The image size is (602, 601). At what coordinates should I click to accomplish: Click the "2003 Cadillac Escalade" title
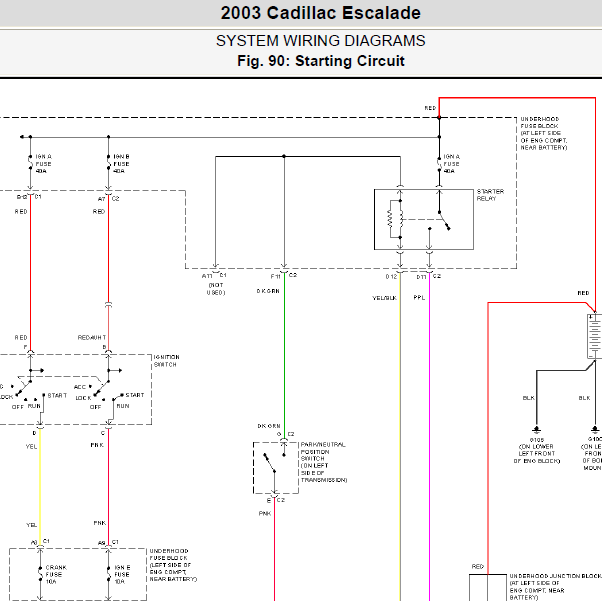(x=321, y=13)
